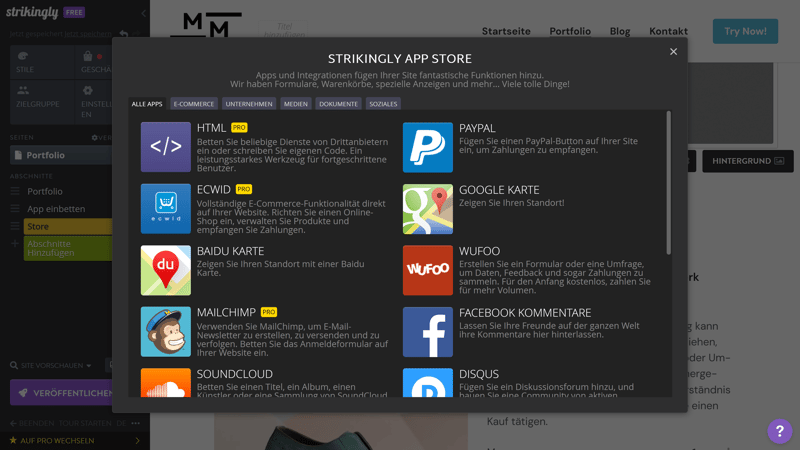The height and width of the screenshot is (450, 800).
Task: Choose the Ecwid store icon
Action: point(165,208)
